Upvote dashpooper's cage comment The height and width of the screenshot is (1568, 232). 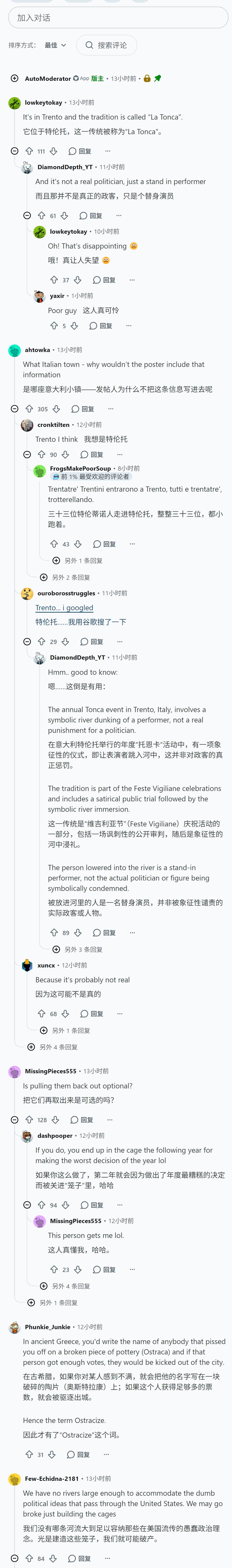tap(41, 1205)
